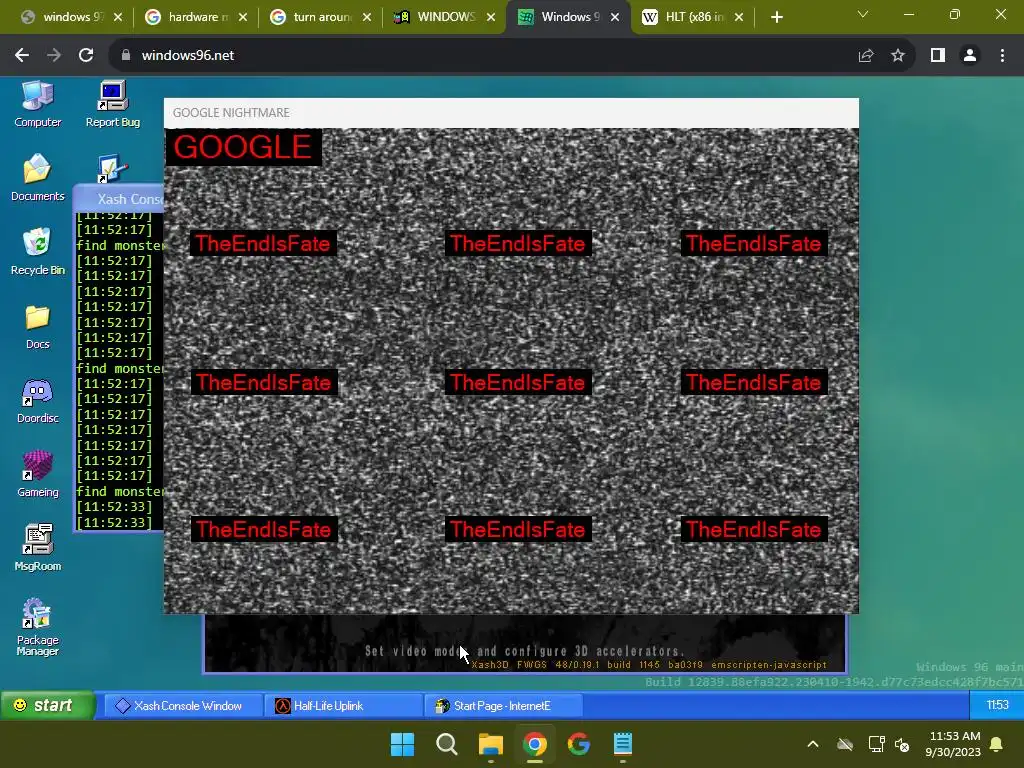Close the 'turn around' tab

coord(367,17)
